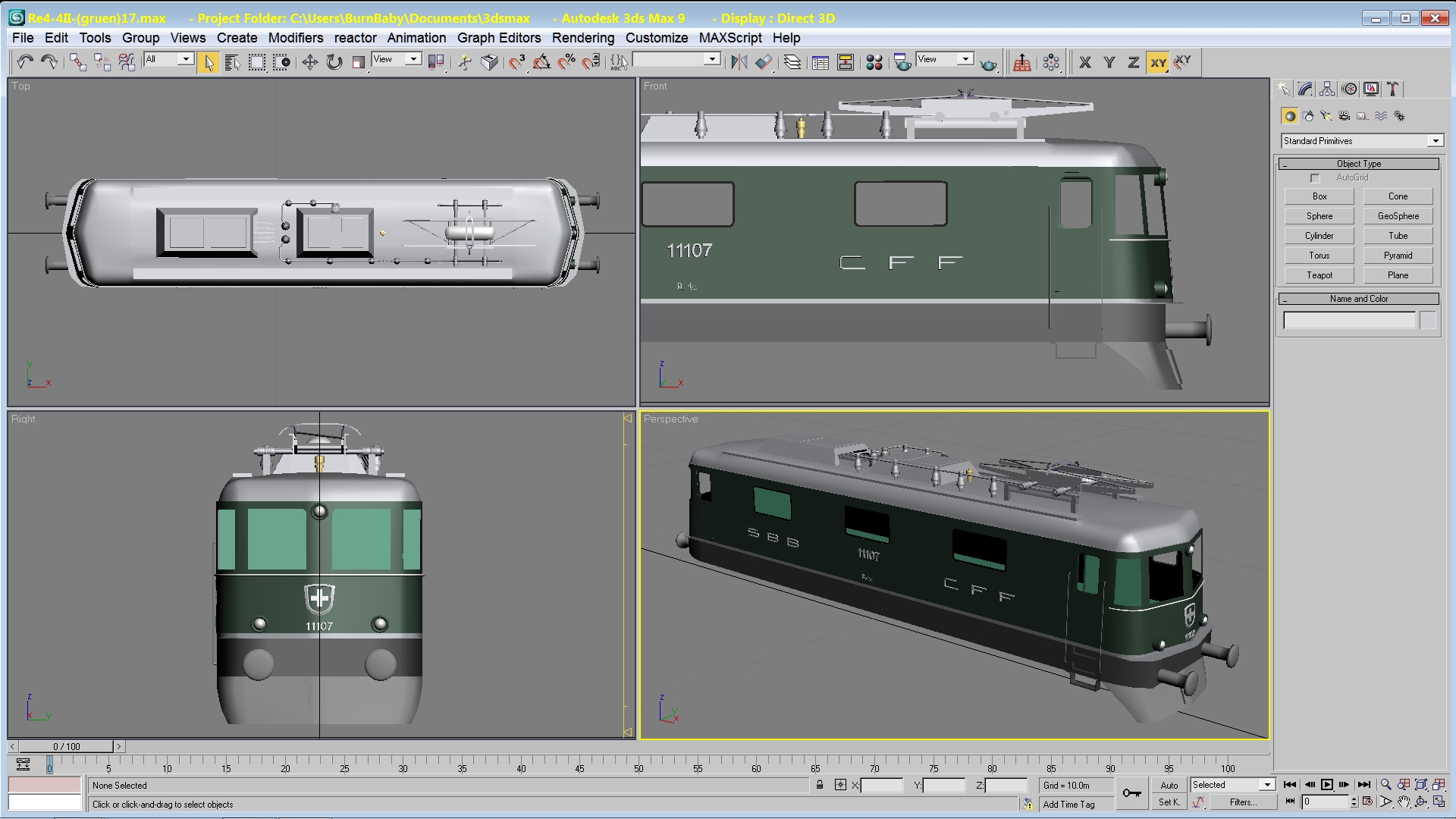
Task: Open the selection filter All dropdown
Action: [185, 59]
